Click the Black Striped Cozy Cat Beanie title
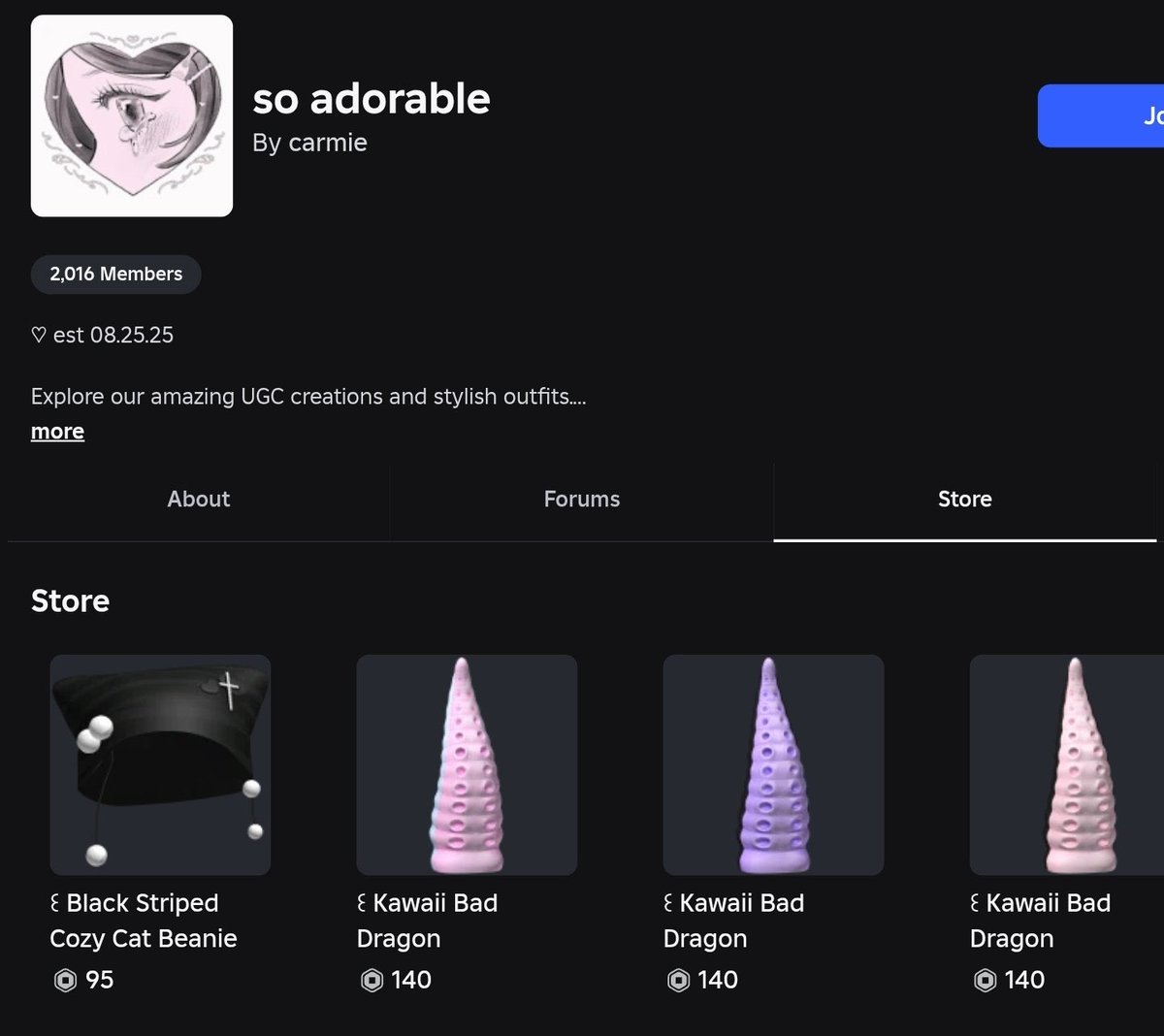 (x=144, y=921)
